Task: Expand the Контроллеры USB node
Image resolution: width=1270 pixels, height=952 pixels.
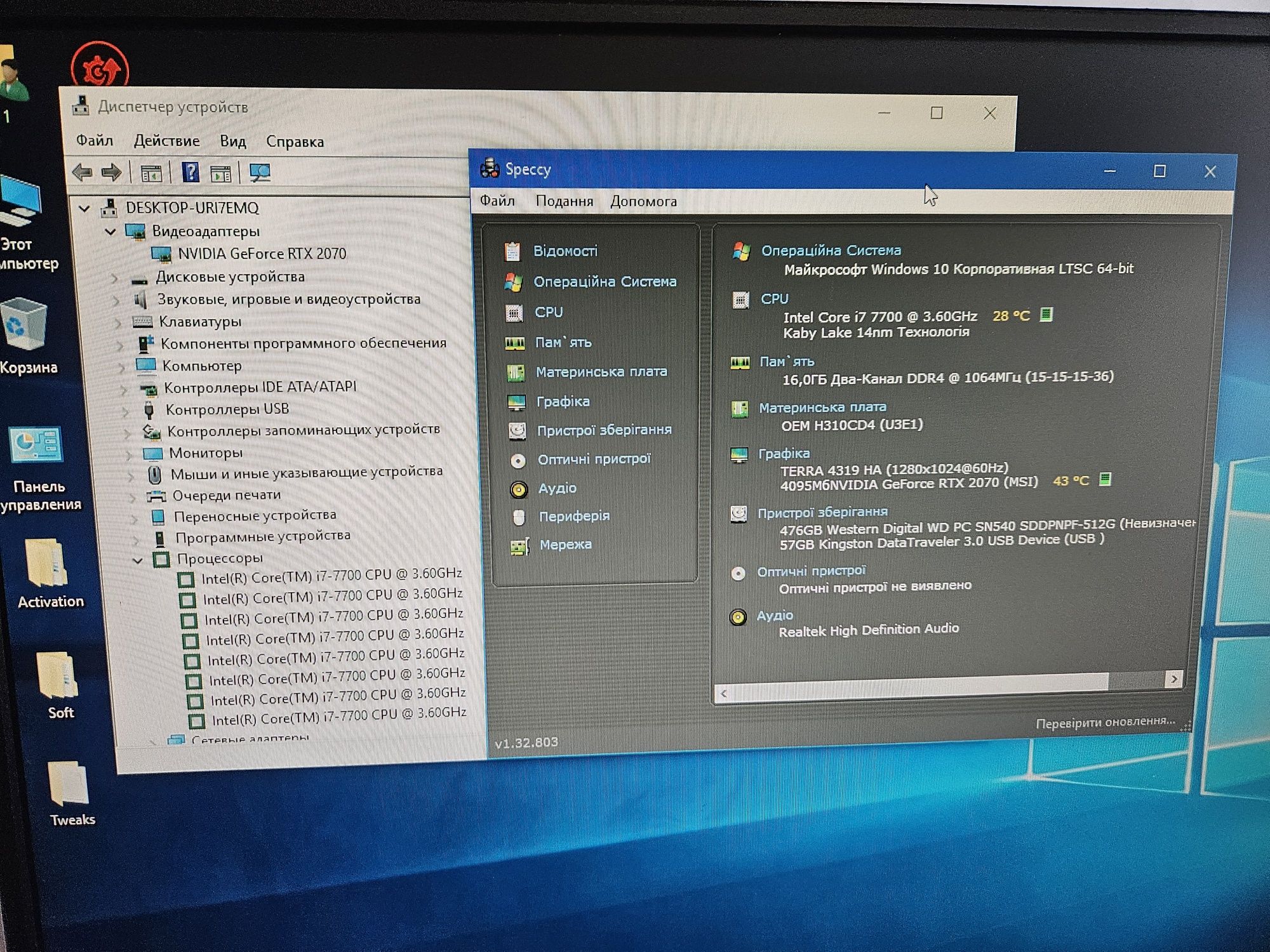Action: pos(126,411)
